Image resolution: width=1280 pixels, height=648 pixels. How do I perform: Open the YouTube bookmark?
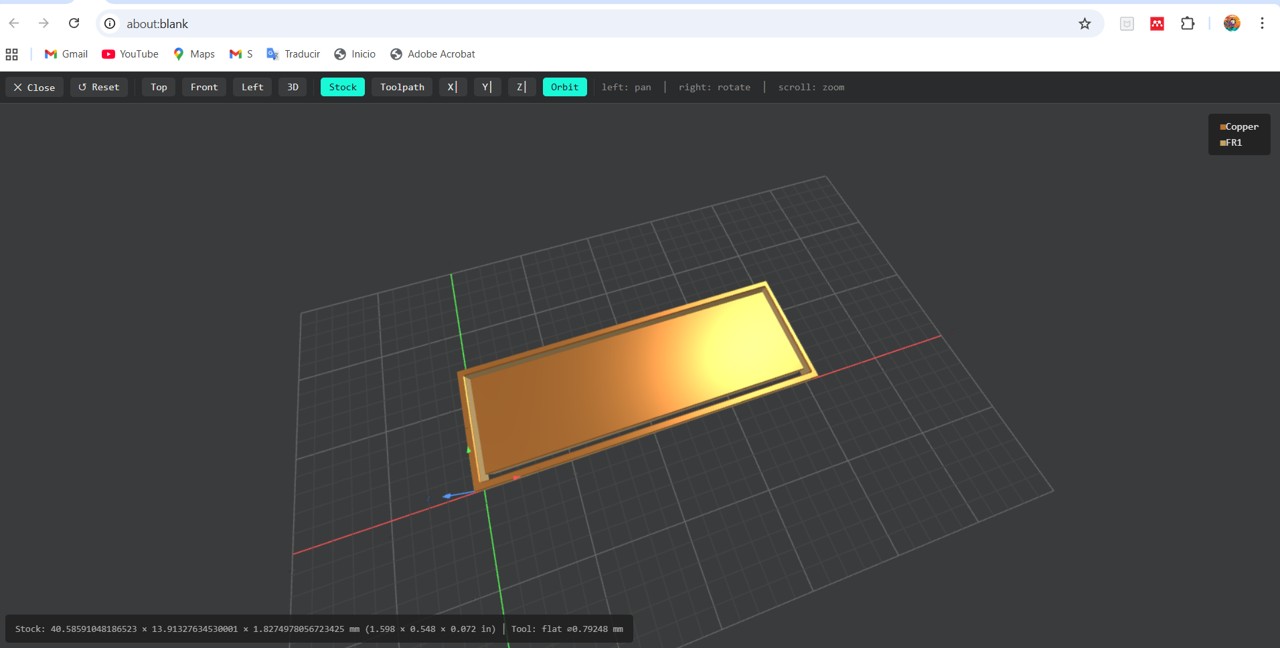coord(130,54)
